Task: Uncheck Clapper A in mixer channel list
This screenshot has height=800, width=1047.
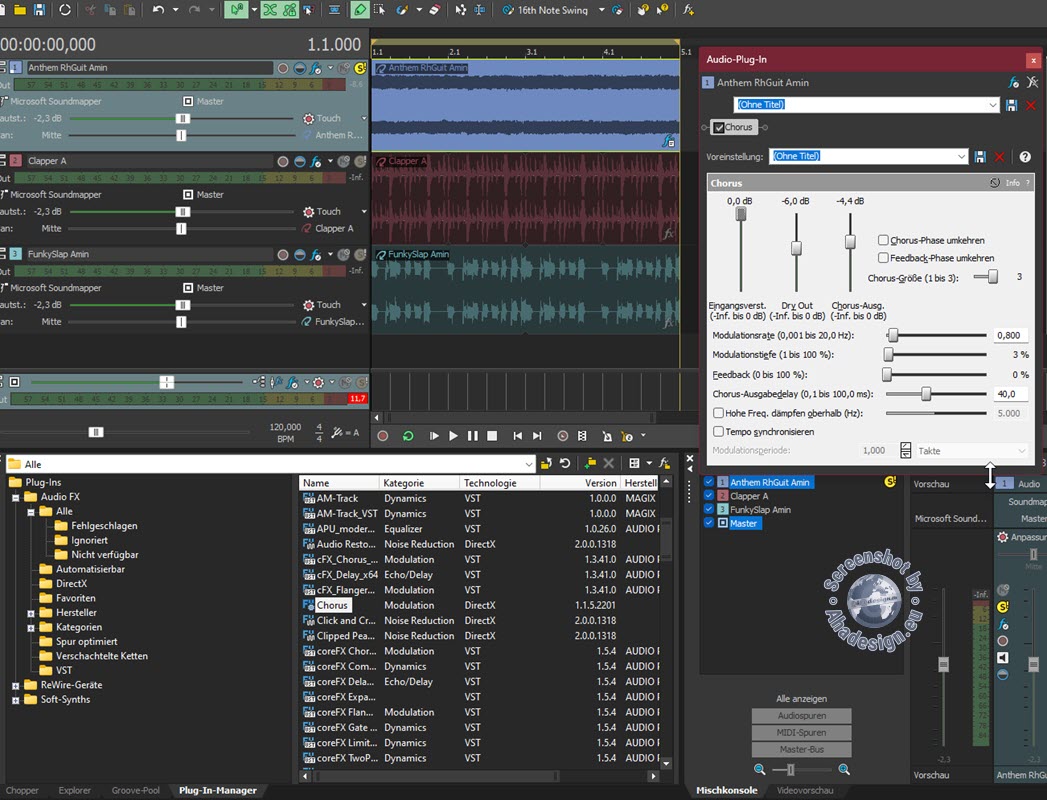Action: tap(709, 495)
